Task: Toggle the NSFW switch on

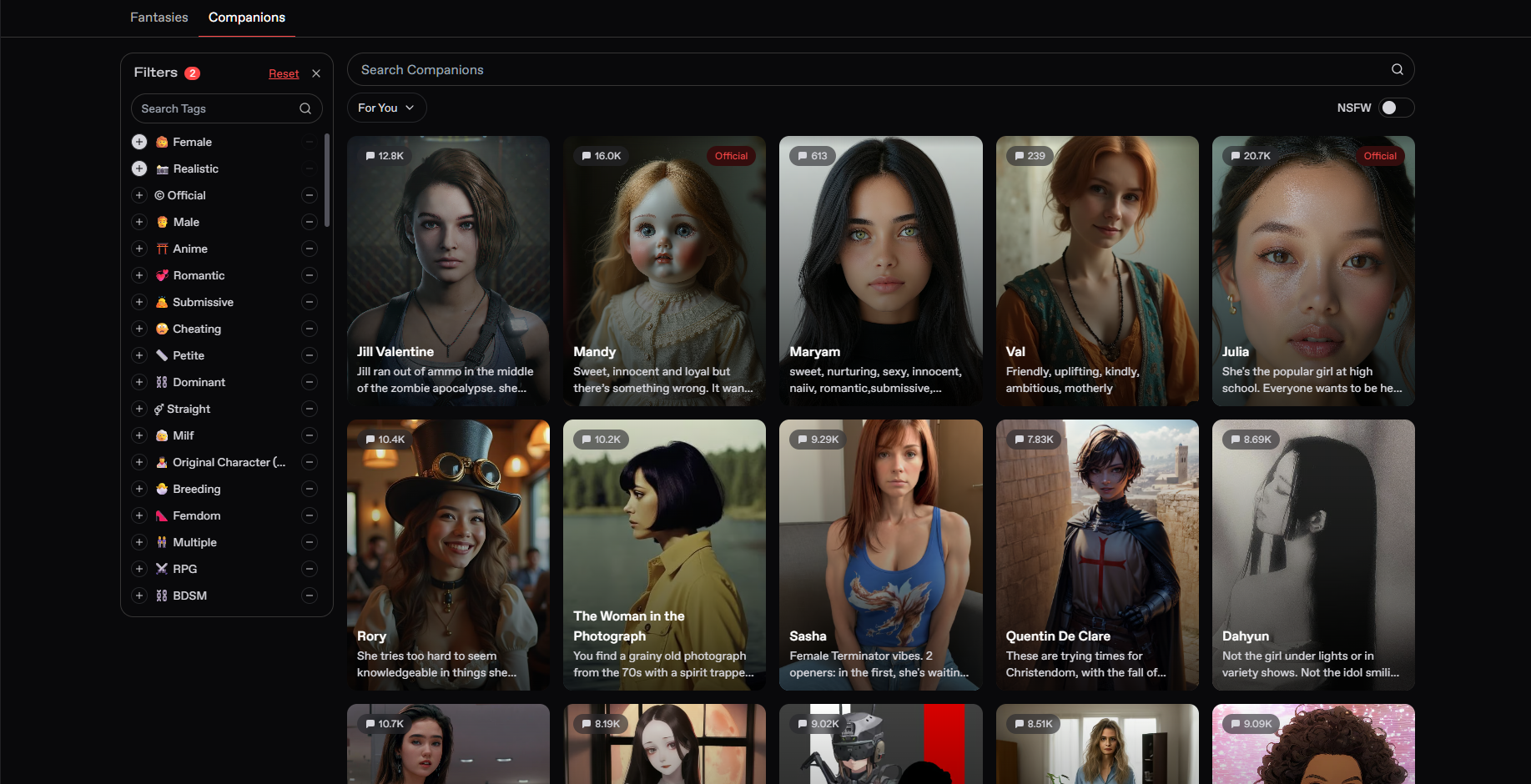Action: point(1396,108)
